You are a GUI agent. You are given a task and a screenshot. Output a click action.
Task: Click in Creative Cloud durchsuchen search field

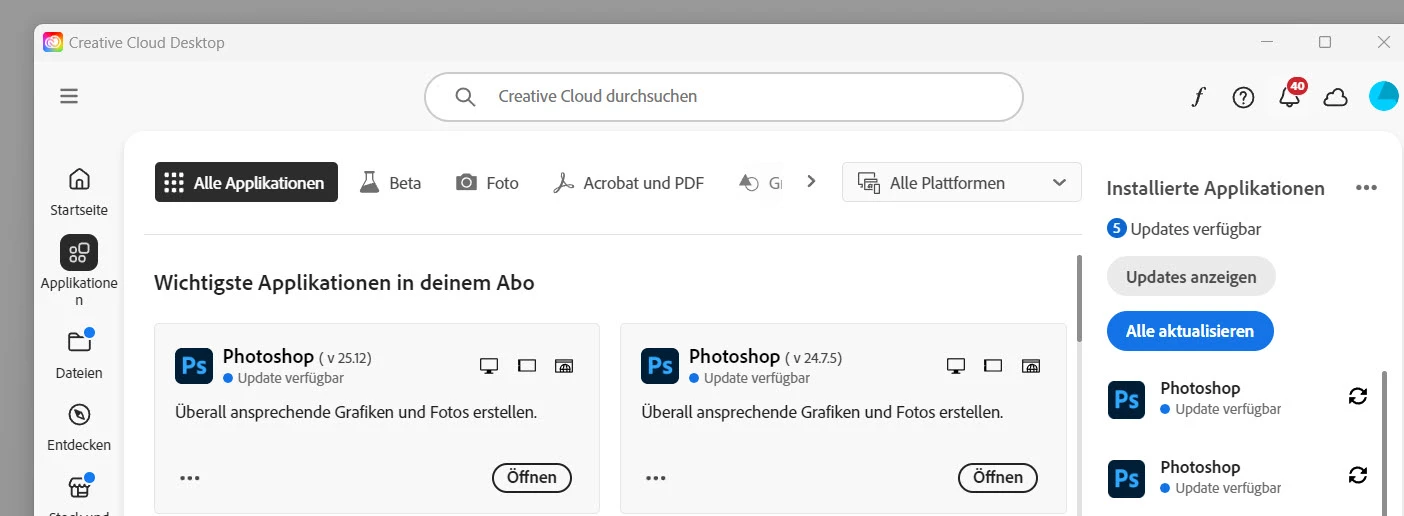click(x=724, y=97)
